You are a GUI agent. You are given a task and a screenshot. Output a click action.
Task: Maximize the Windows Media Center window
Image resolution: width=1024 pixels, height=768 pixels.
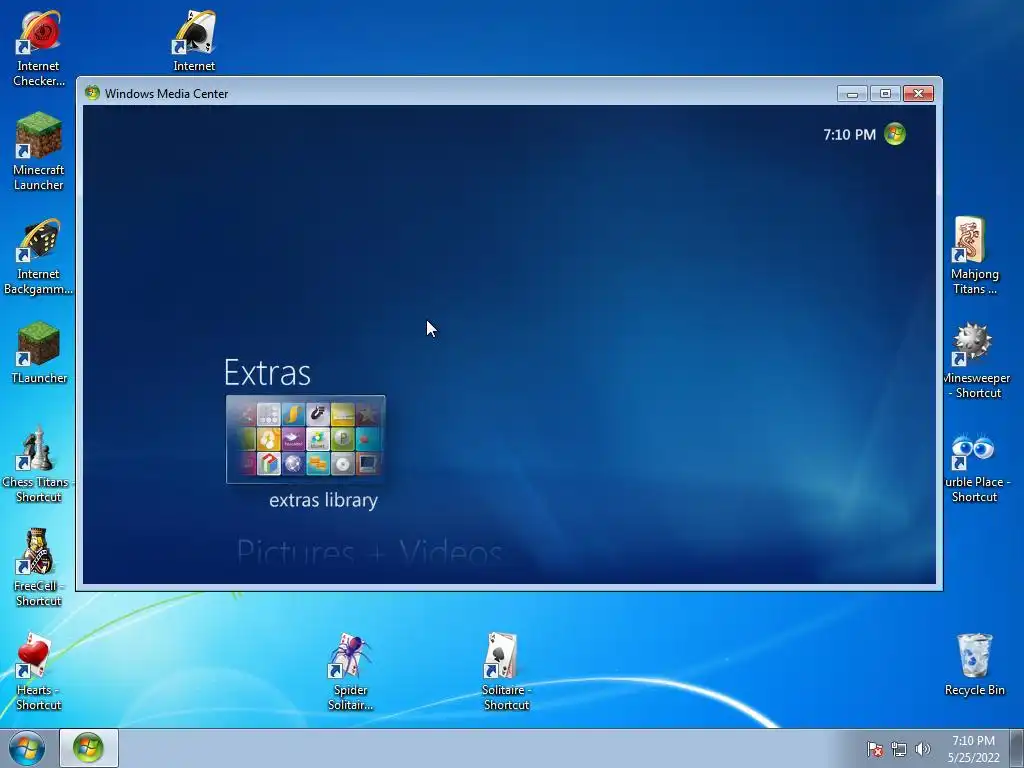[885, 93]
